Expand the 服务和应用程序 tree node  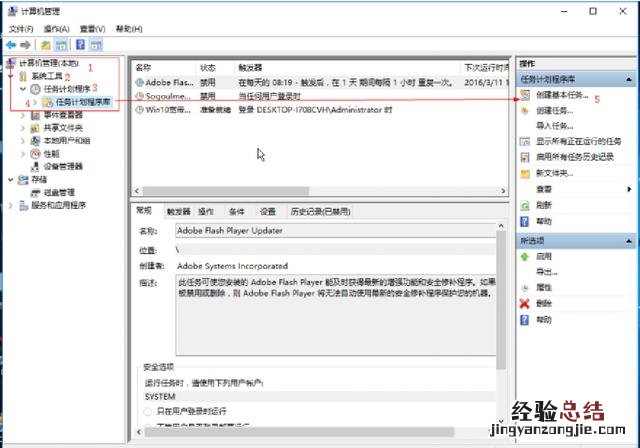point(12,205)
